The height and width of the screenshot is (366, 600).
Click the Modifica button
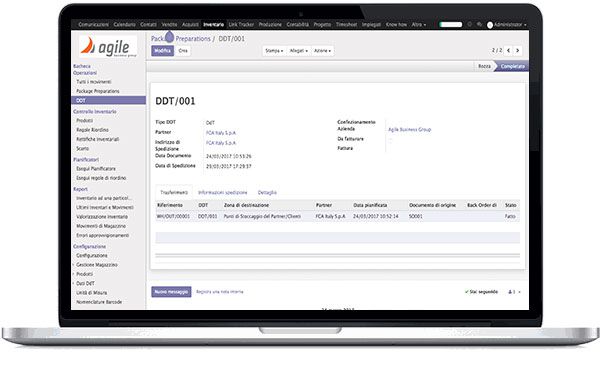coord(163,51)
